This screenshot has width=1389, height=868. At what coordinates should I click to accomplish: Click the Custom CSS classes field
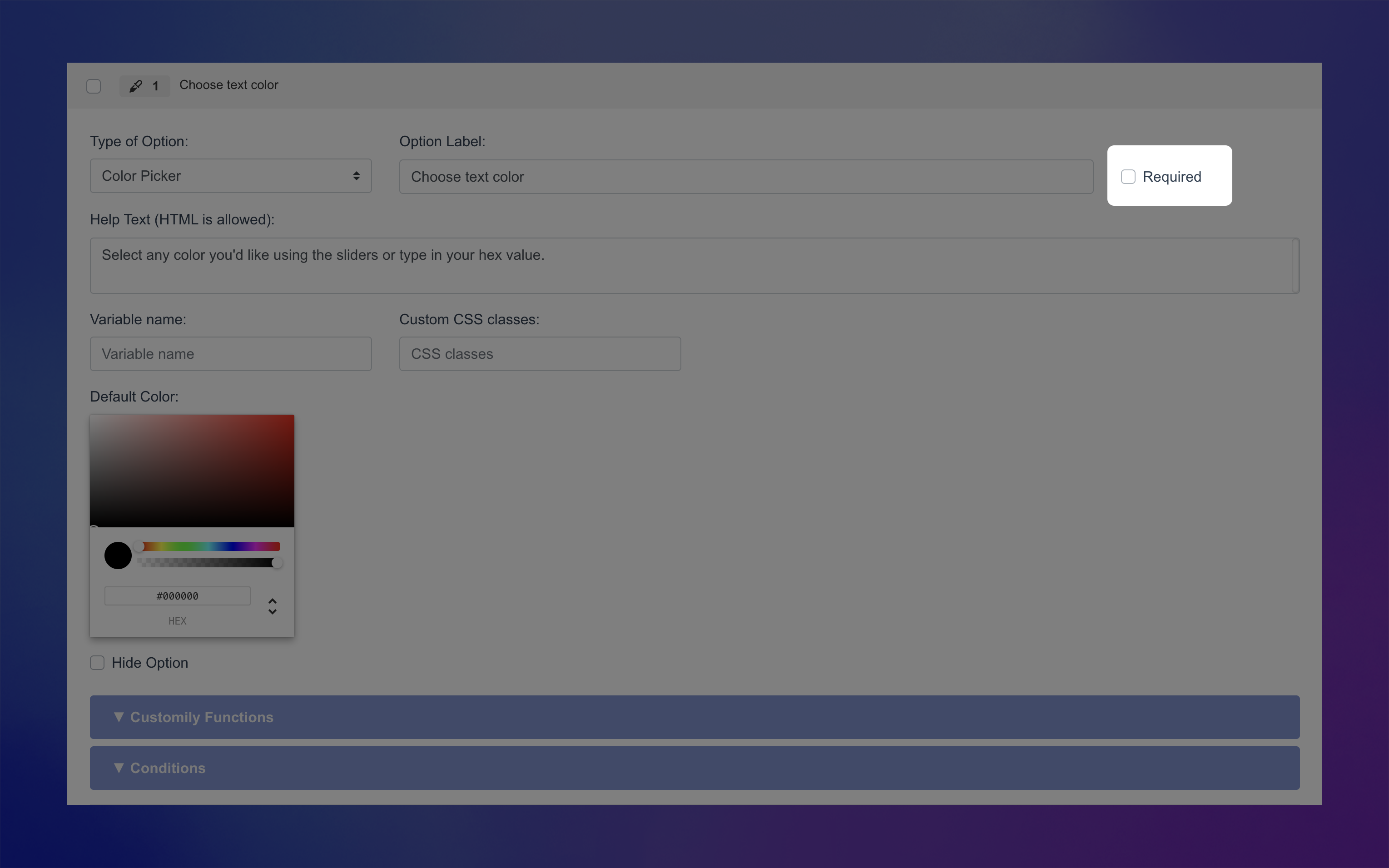(540, 354)
